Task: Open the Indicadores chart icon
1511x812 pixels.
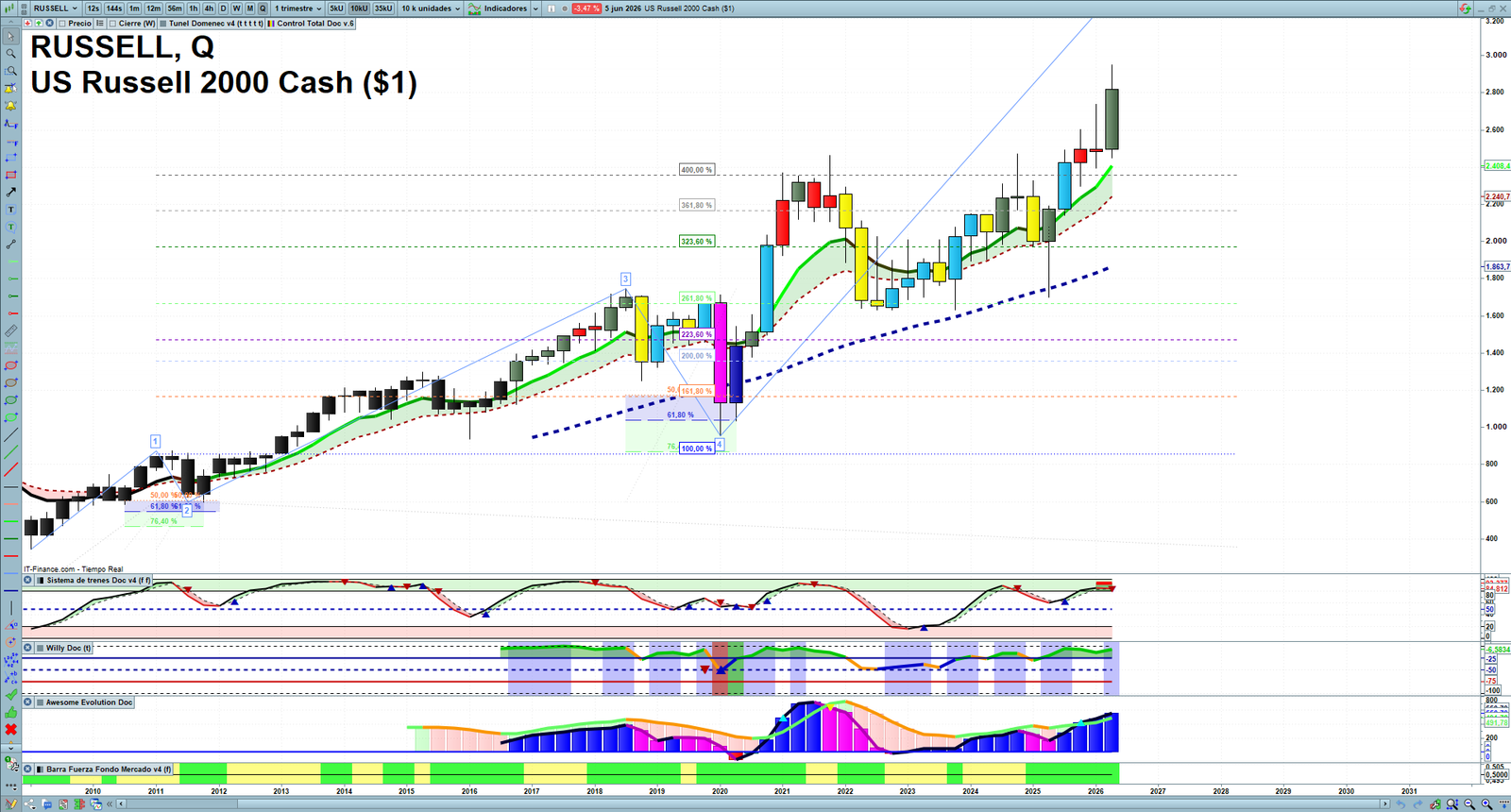Action: [x=475, y=8]
